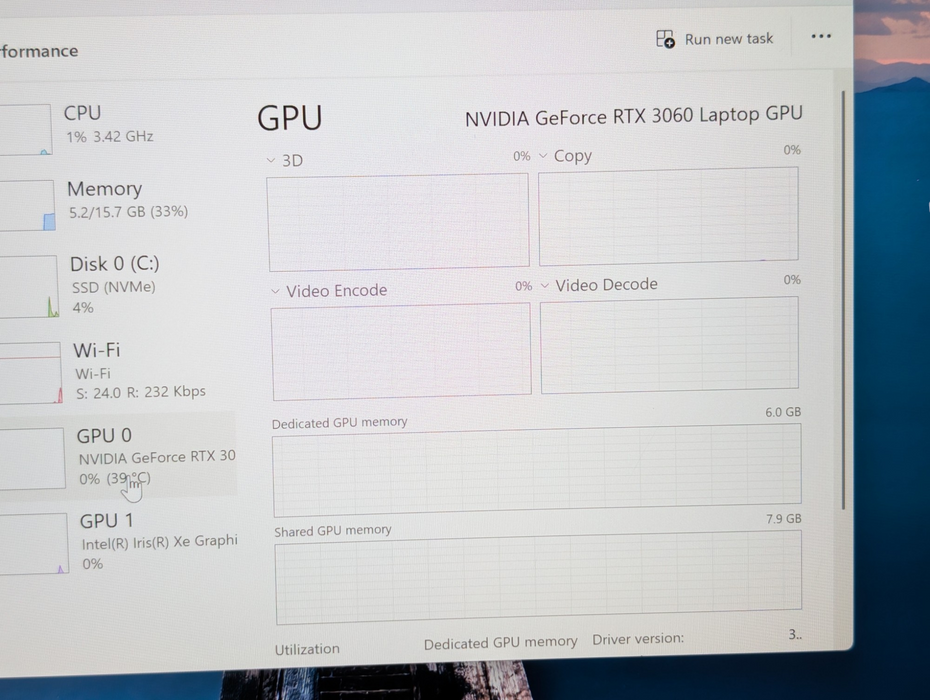This screenshot has height=700, width=930.
Task: Open the Video Encode engine dropdown
Action: point(275,291)
